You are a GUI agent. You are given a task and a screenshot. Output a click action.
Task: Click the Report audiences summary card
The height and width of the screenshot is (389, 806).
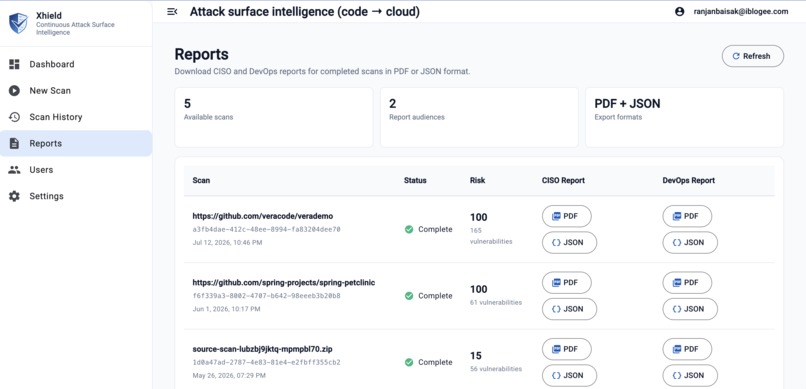click(479, 117)
